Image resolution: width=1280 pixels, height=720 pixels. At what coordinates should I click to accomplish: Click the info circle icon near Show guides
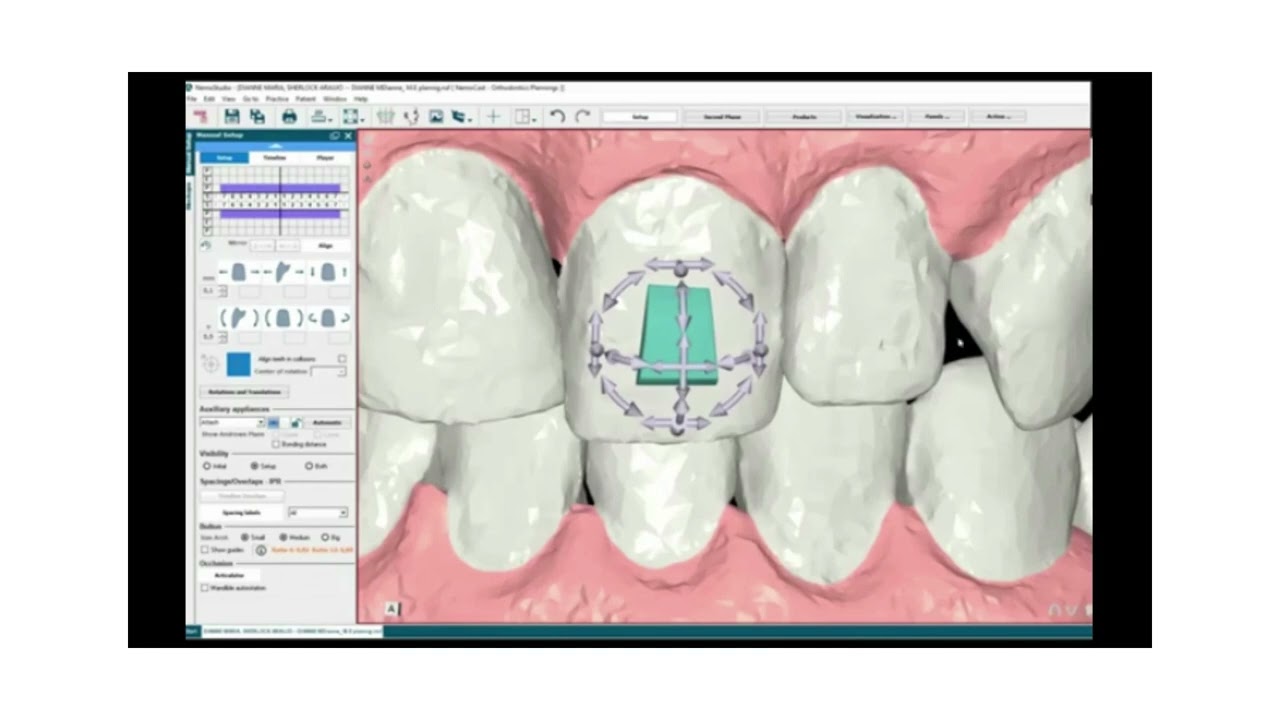[x=261, y=550]
